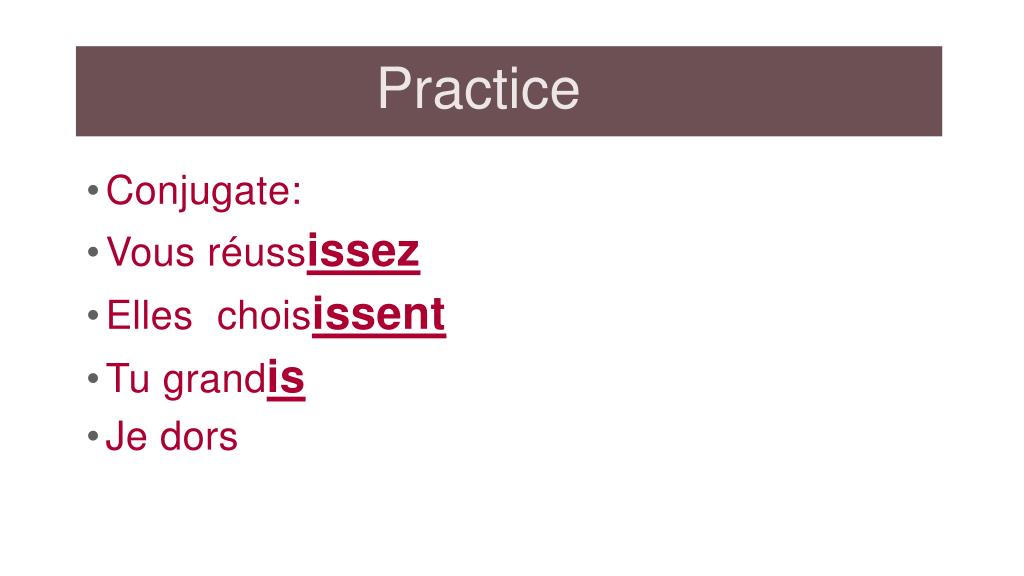Click the bullet before Elles choisissent
1024x576 pixels.
click(93, 315)
